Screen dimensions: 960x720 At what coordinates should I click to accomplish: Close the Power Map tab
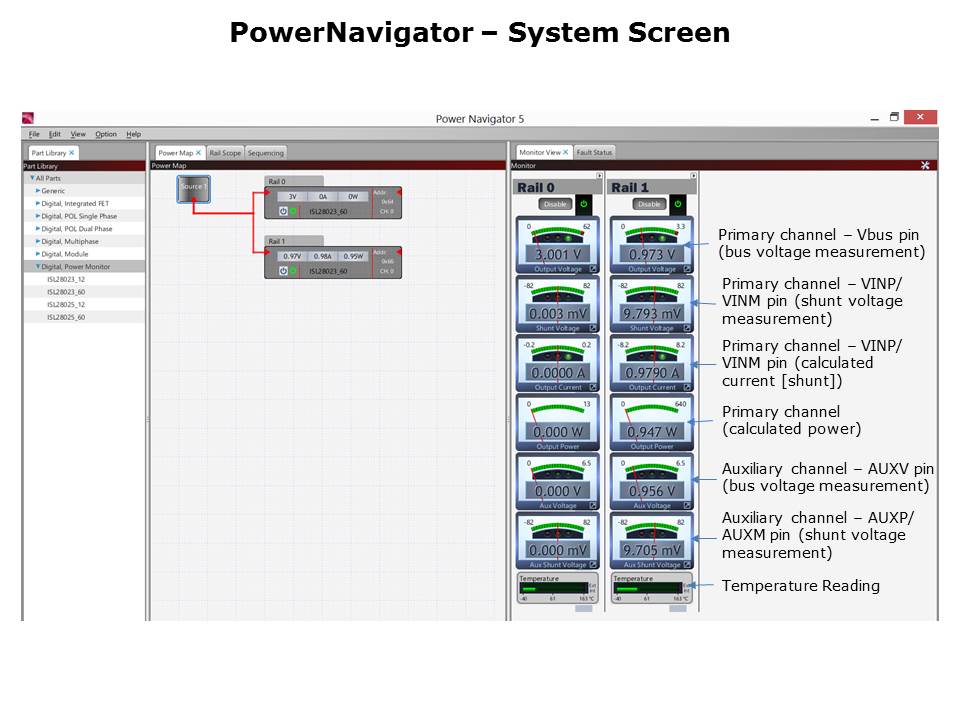click(198, 152)
